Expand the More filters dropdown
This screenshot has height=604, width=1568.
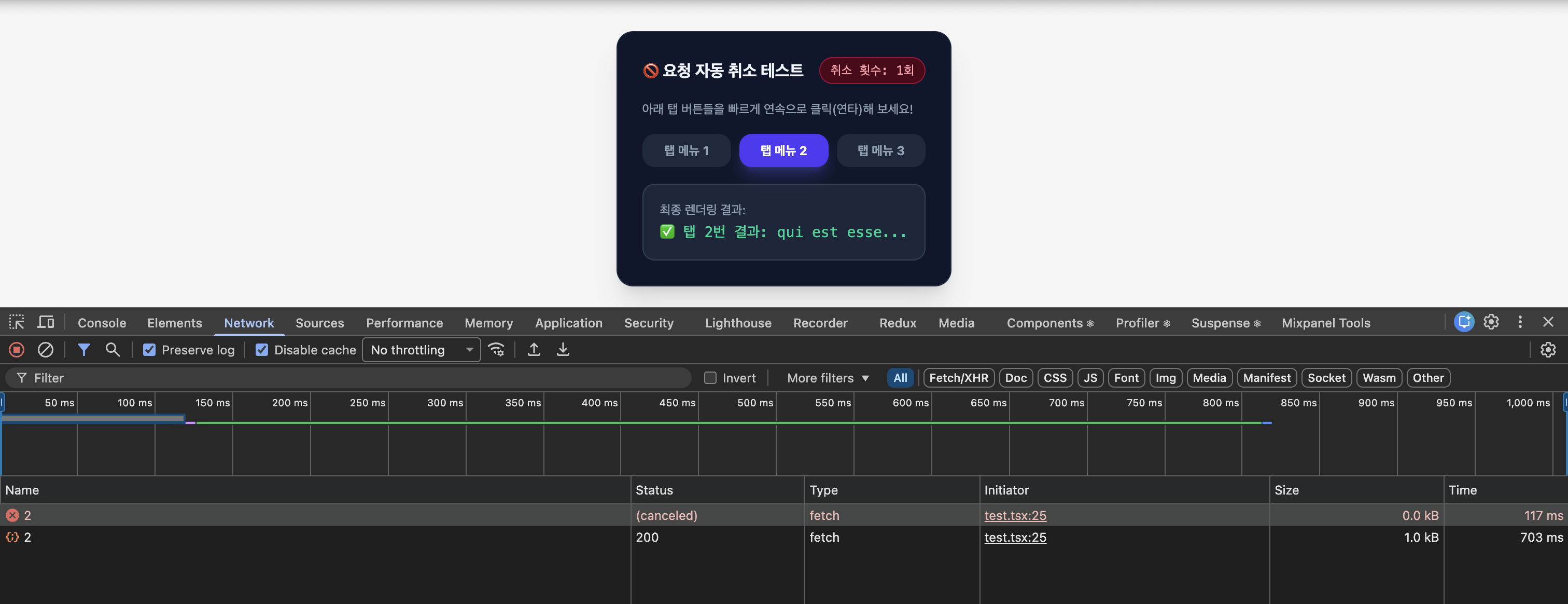(x=828, y=378)
